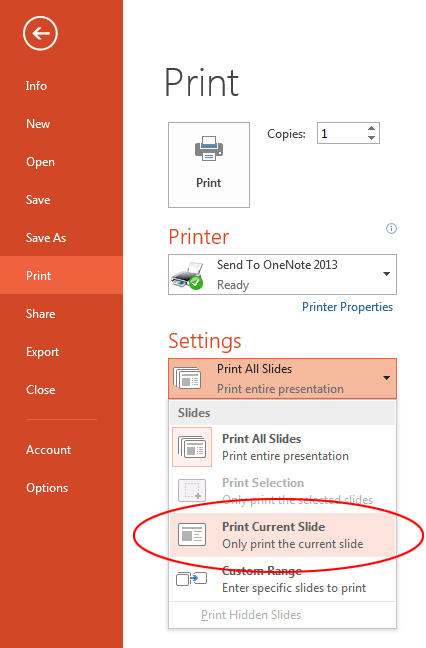
Task: Click the printer info icon
Action: point(391,229)
